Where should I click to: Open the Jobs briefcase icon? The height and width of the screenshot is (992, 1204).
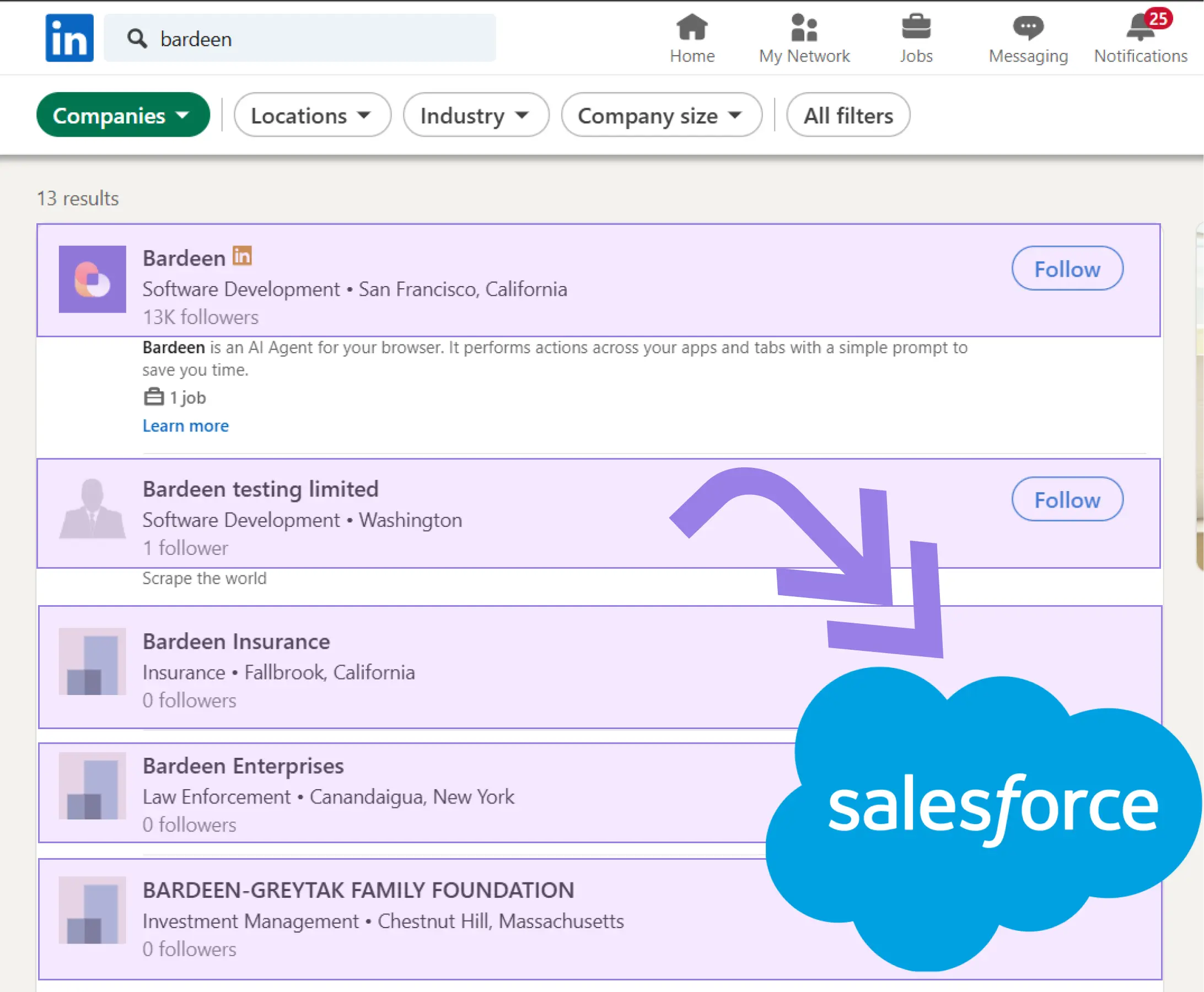pos(916,27)
